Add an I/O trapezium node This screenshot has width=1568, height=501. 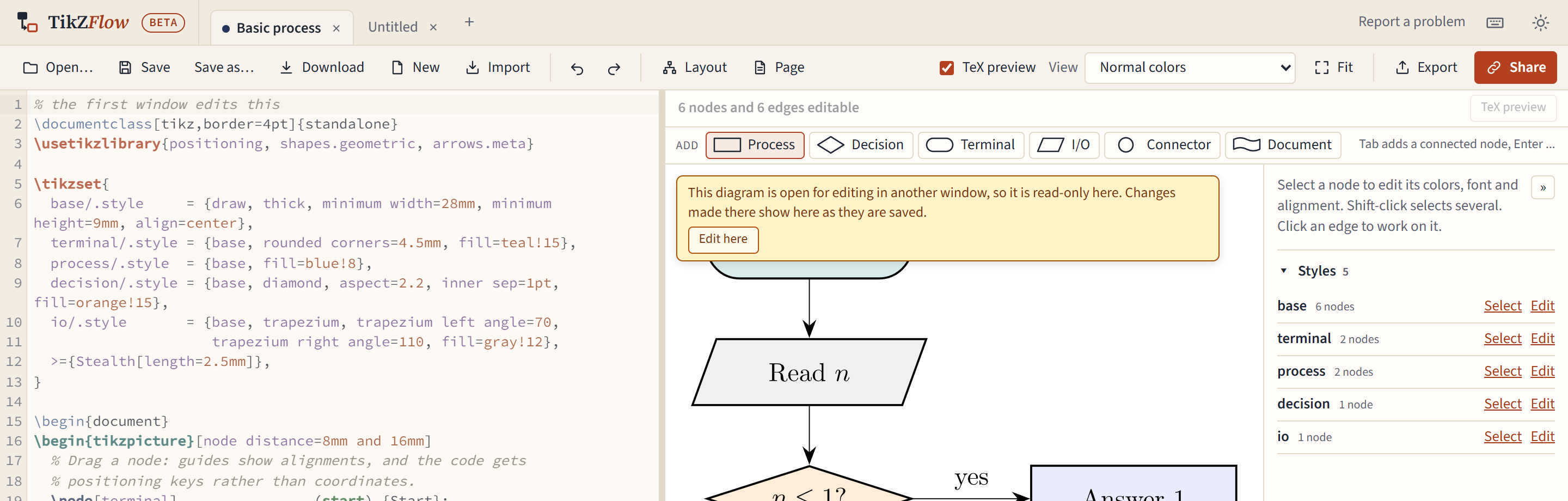point(1064,145)
